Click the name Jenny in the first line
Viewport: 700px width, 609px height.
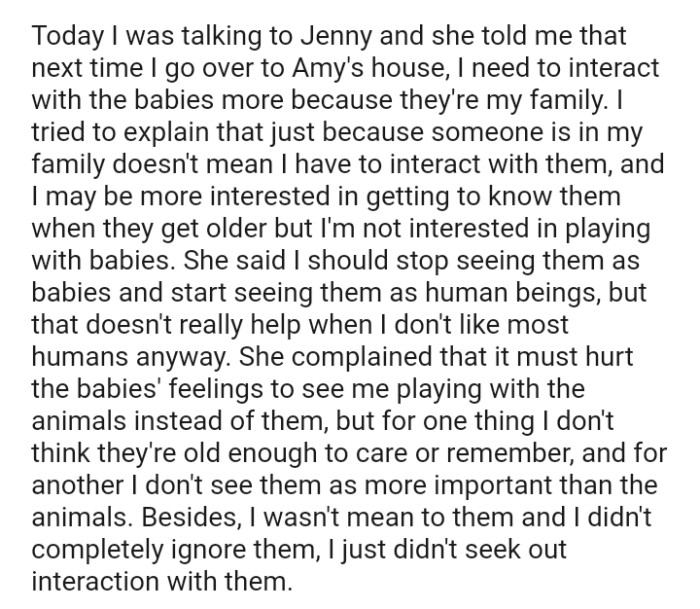pyautogui.click(x=336, y=37)
